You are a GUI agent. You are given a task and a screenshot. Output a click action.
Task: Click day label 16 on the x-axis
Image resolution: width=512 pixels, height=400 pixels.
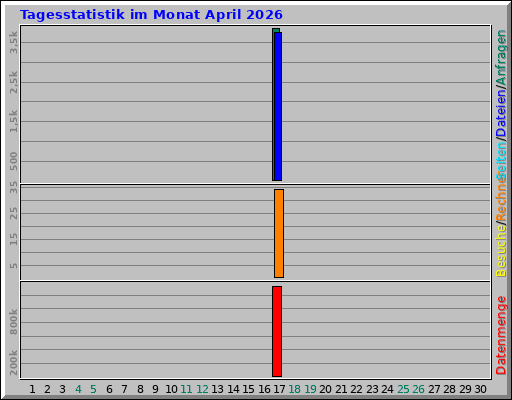(264, 389)
